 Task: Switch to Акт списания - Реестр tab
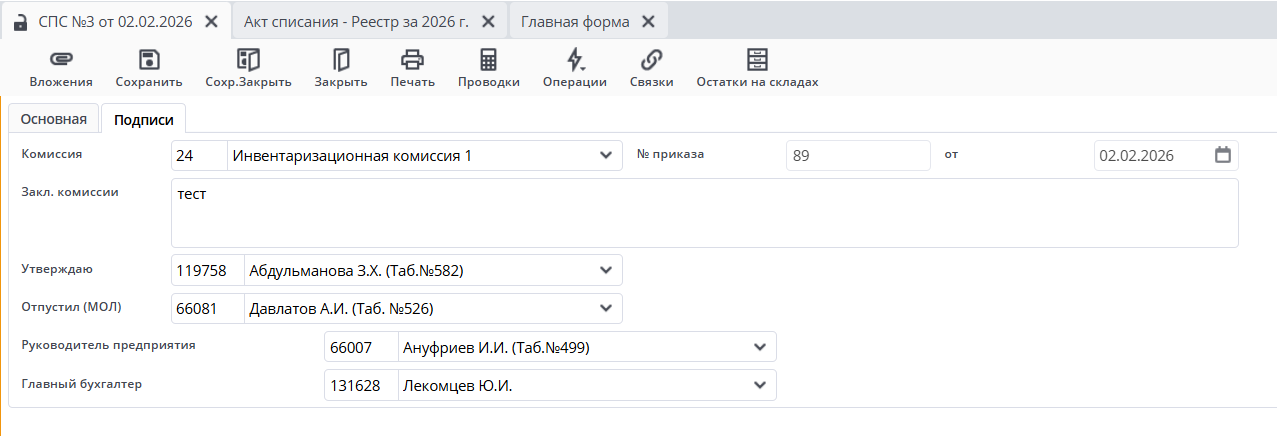[x=356, y=22]
